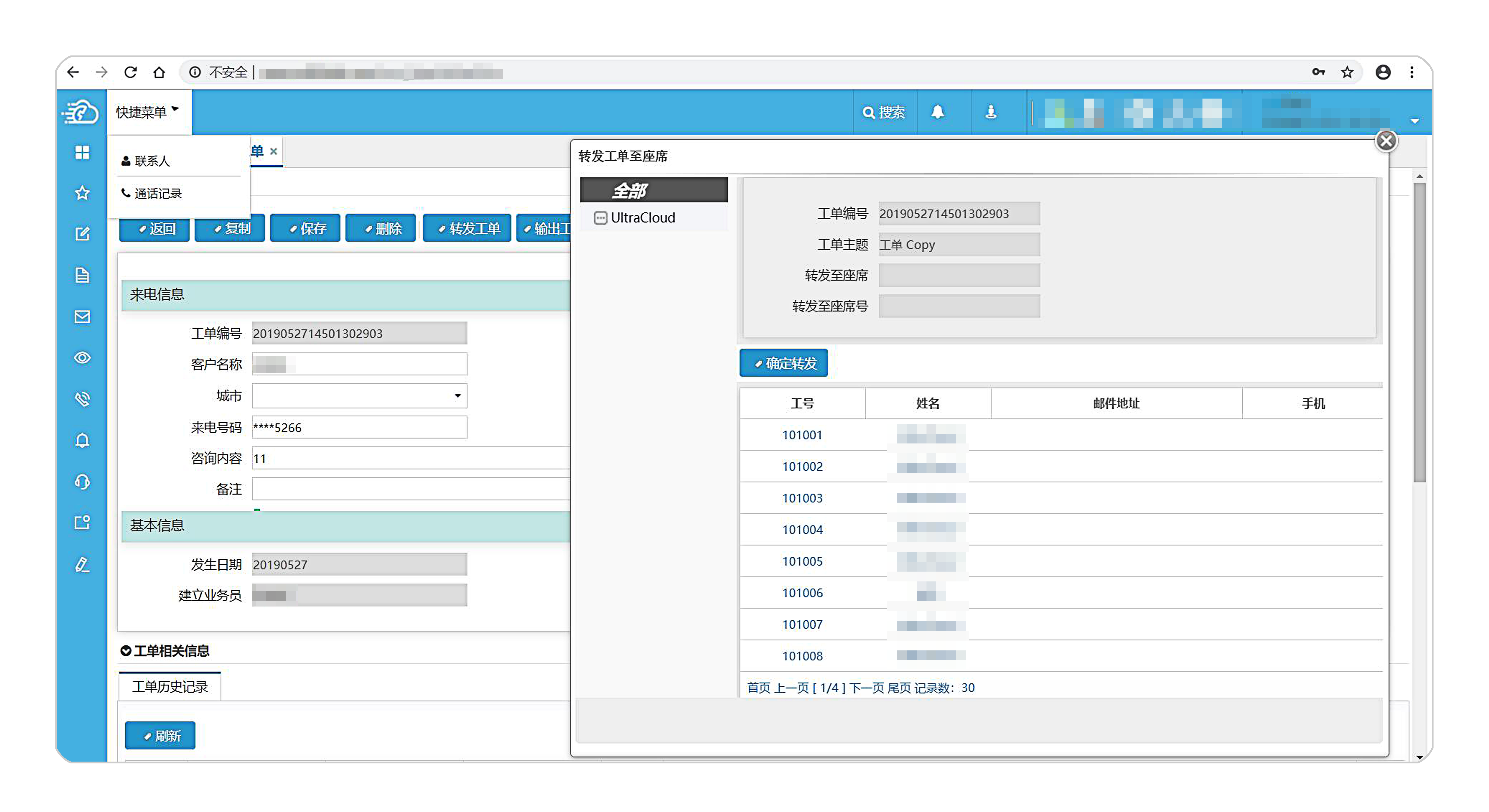Click the 确定转发 button
Viewport: 1489px width, 812px height.
784,363
